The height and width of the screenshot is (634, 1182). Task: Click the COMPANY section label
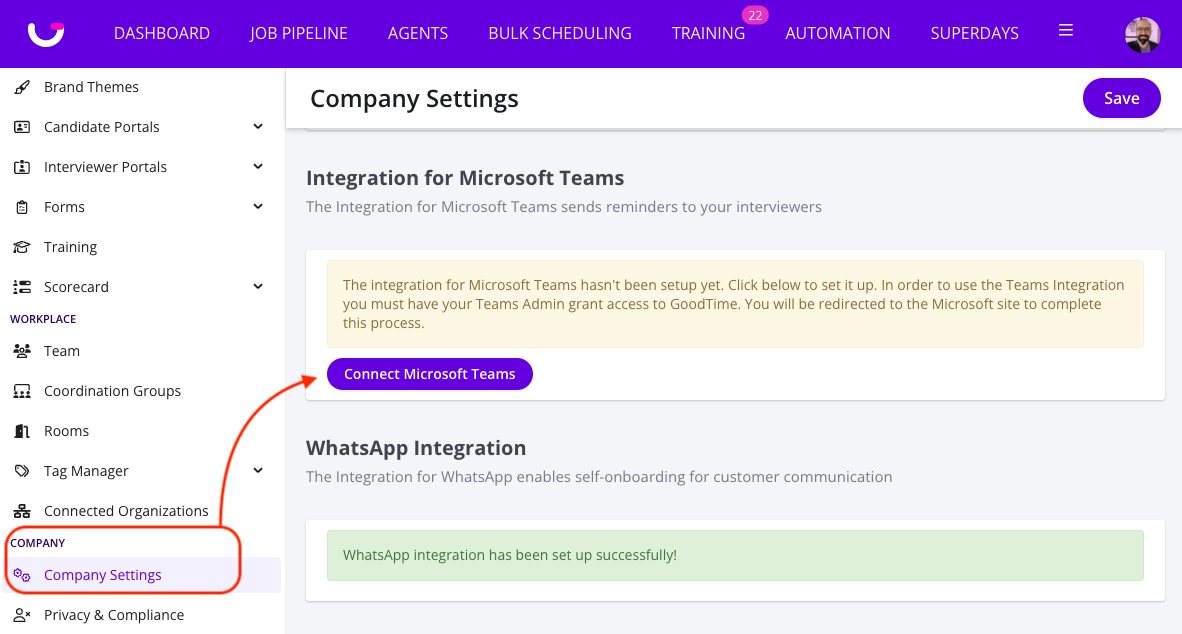38,543
